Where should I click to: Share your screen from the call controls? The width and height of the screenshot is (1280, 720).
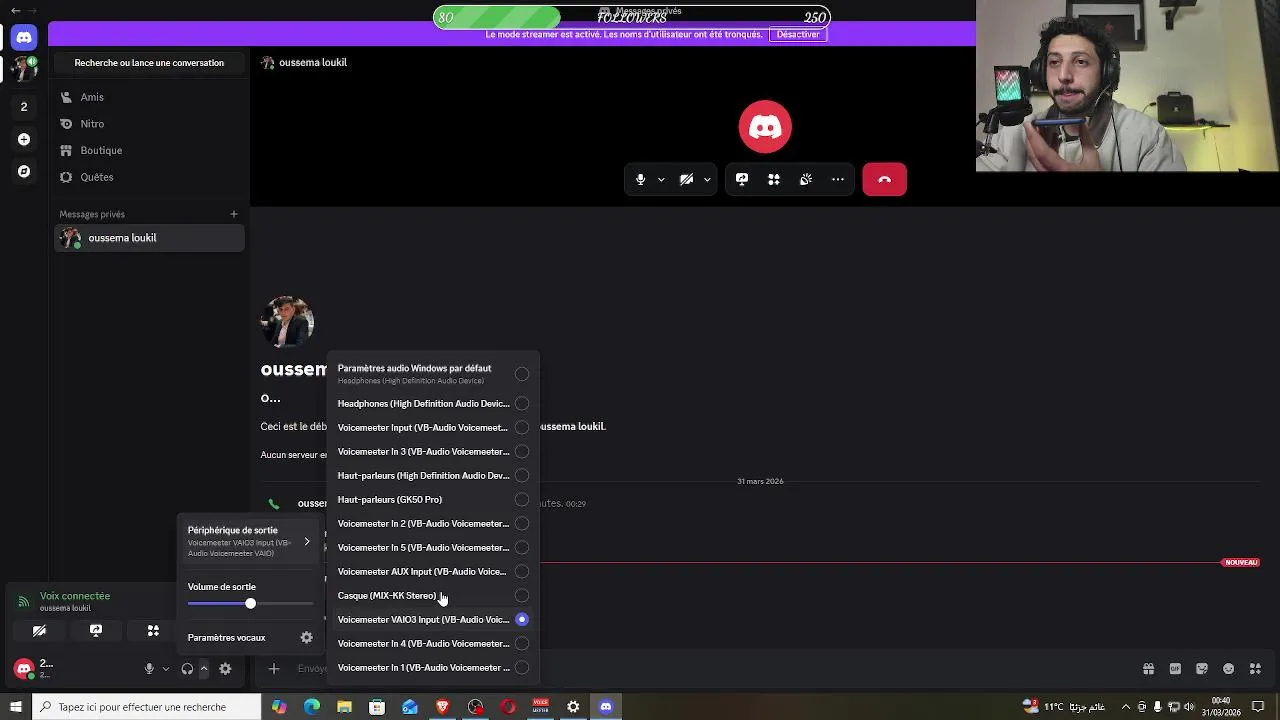[x=742, y=180]
